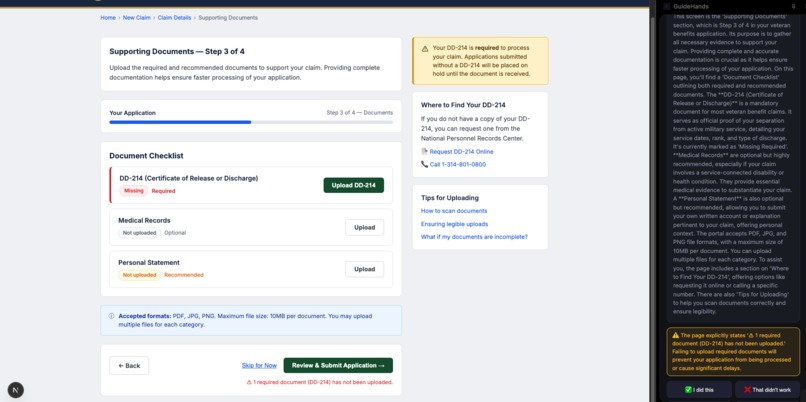Click That didn't work in GuideHands

pyautogui.click(x=767, y=390)
